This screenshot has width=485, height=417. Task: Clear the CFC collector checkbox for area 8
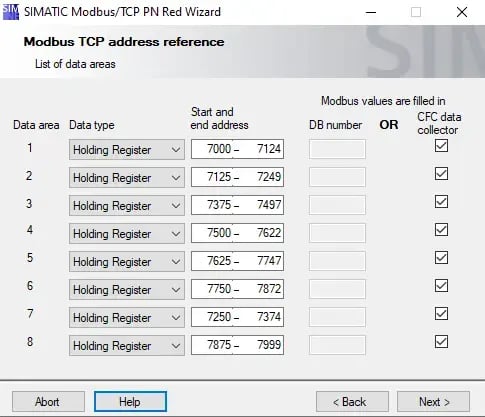[x=441, y=342]
